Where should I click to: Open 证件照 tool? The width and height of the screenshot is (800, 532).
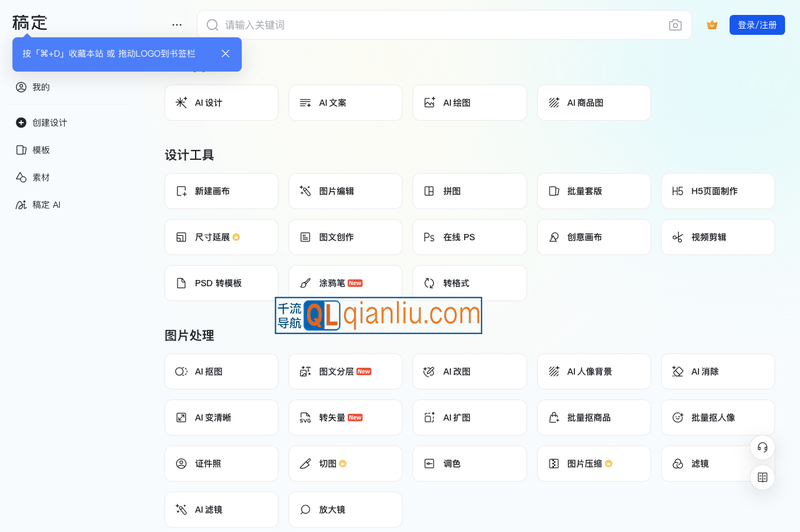221,464
